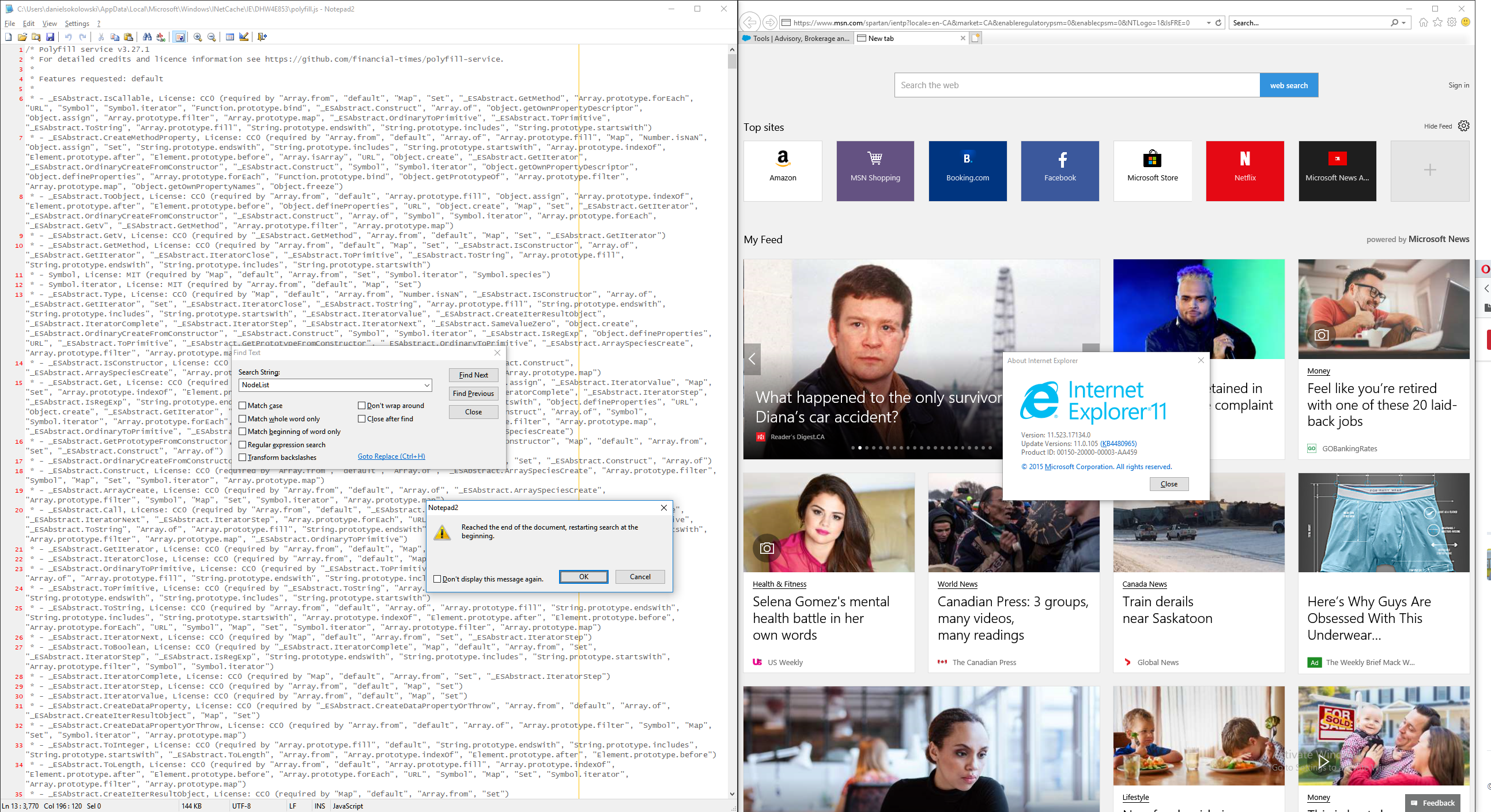Click the IE refresh page icon
1491x812 pixels.
[1218, 22]
